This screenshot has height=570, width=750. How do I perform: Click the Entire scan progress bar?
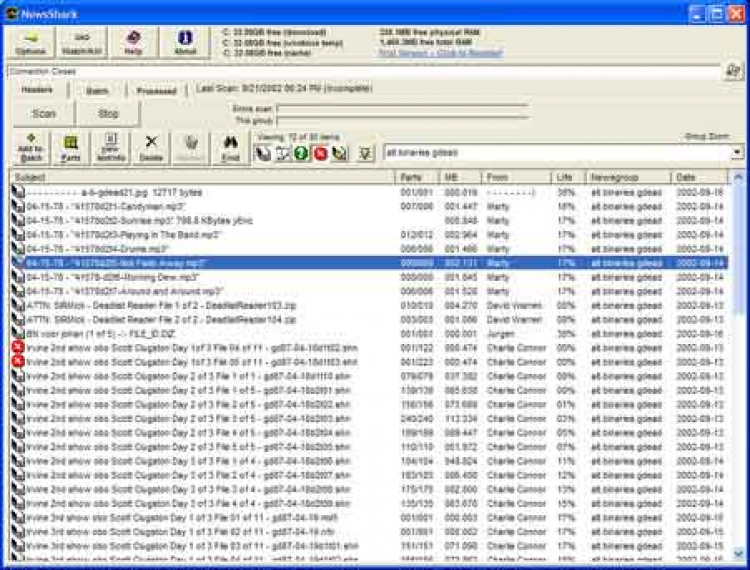click(x=402, y=109)
